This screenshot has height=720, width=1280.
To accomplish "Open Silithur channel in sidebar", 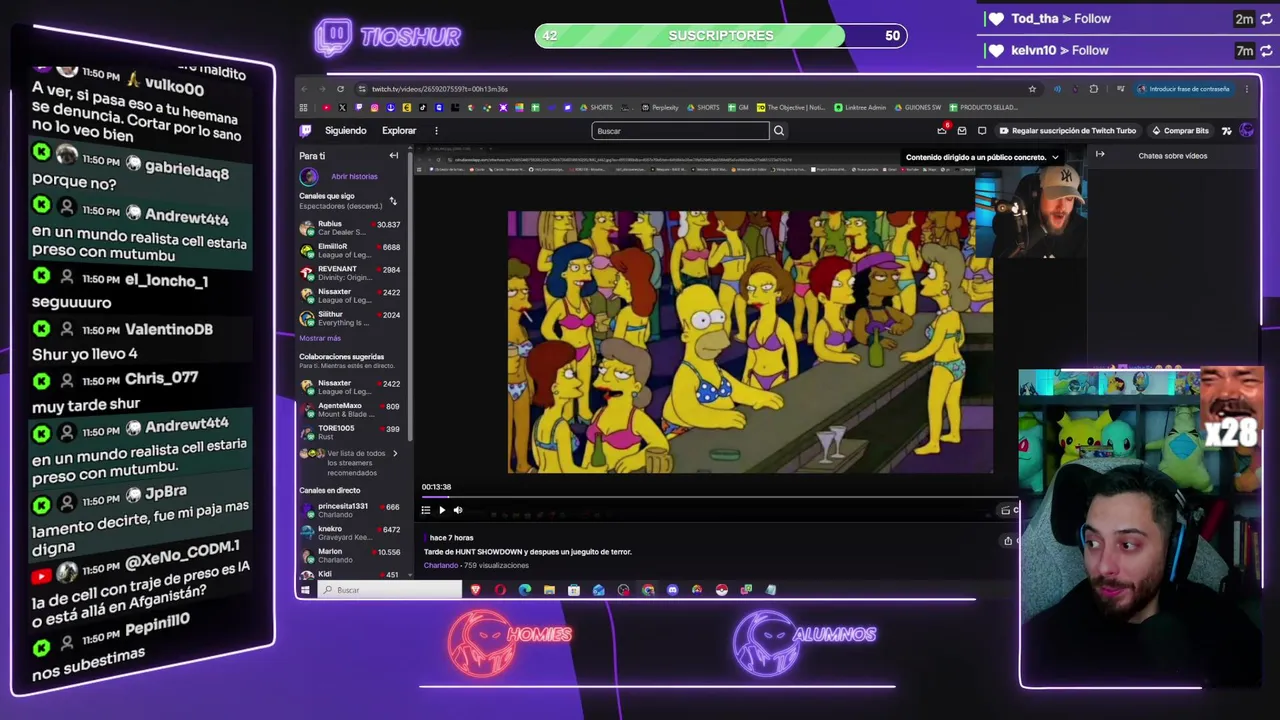I will tap(350, 318).
